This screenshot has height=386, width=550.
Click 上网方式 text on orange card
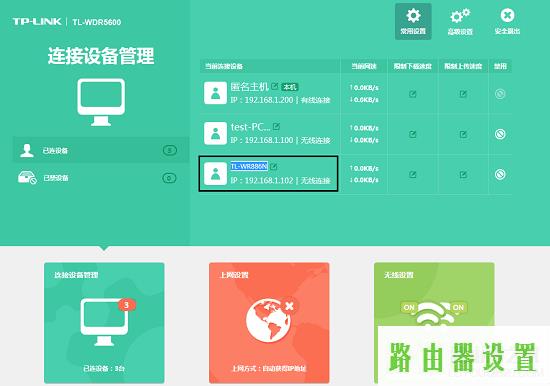tap(269, 368)
